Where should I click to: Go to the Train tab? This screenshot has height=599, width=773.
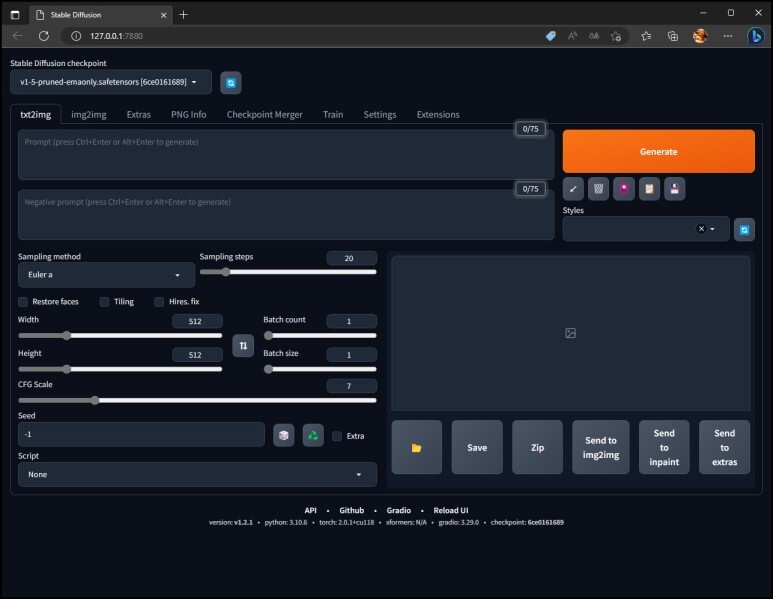tap(333, 114)
